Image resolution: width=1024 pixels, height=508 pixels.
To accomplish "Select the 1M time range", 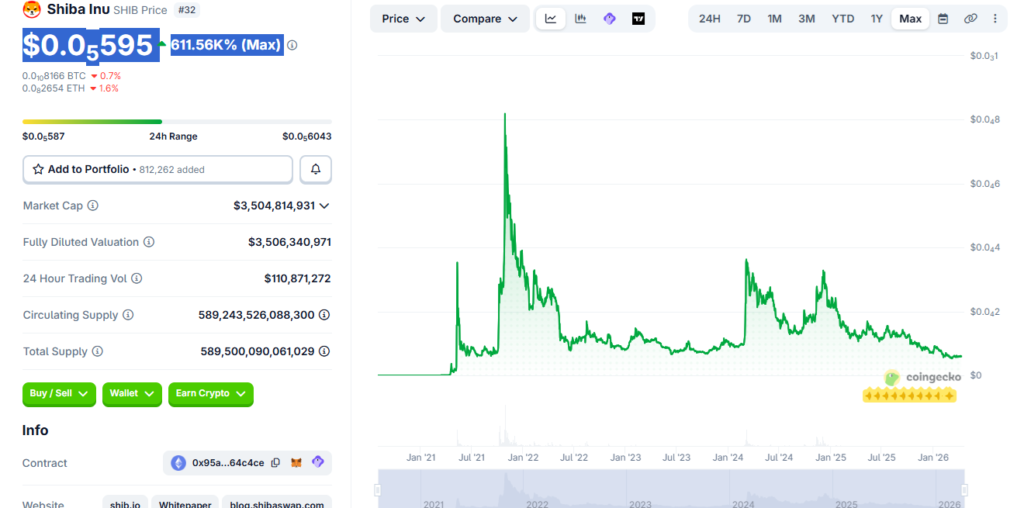I will tap(775, 19).
